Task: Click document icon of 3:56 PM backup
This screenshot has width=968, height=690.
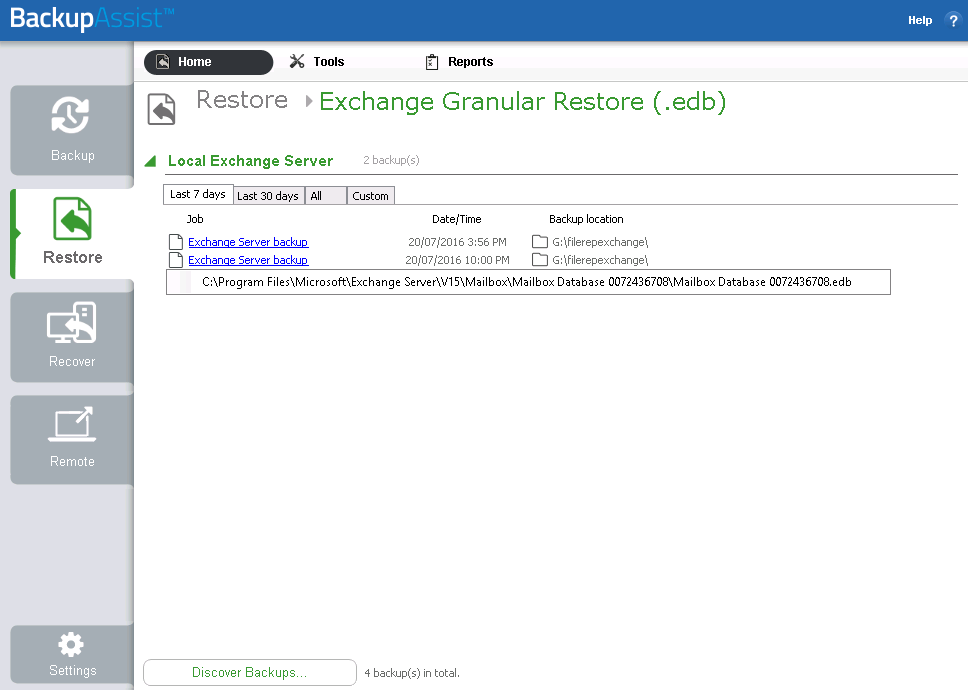Action: 176,242
